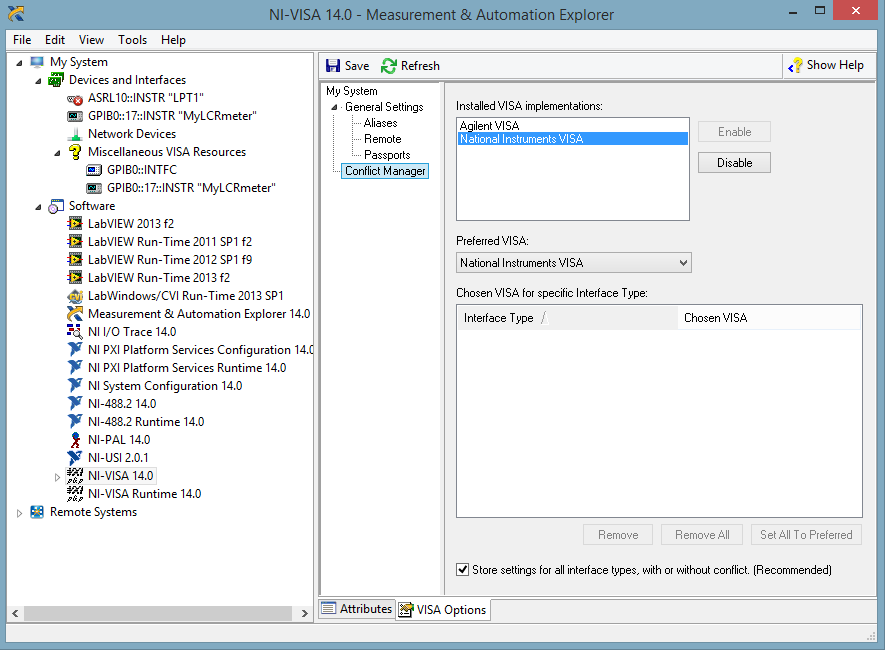Viewport: 885px width, 650px height.
Task: Click the NI-PAL 14.0 icon
Action: pyautogui.click(x=75, y=440)
